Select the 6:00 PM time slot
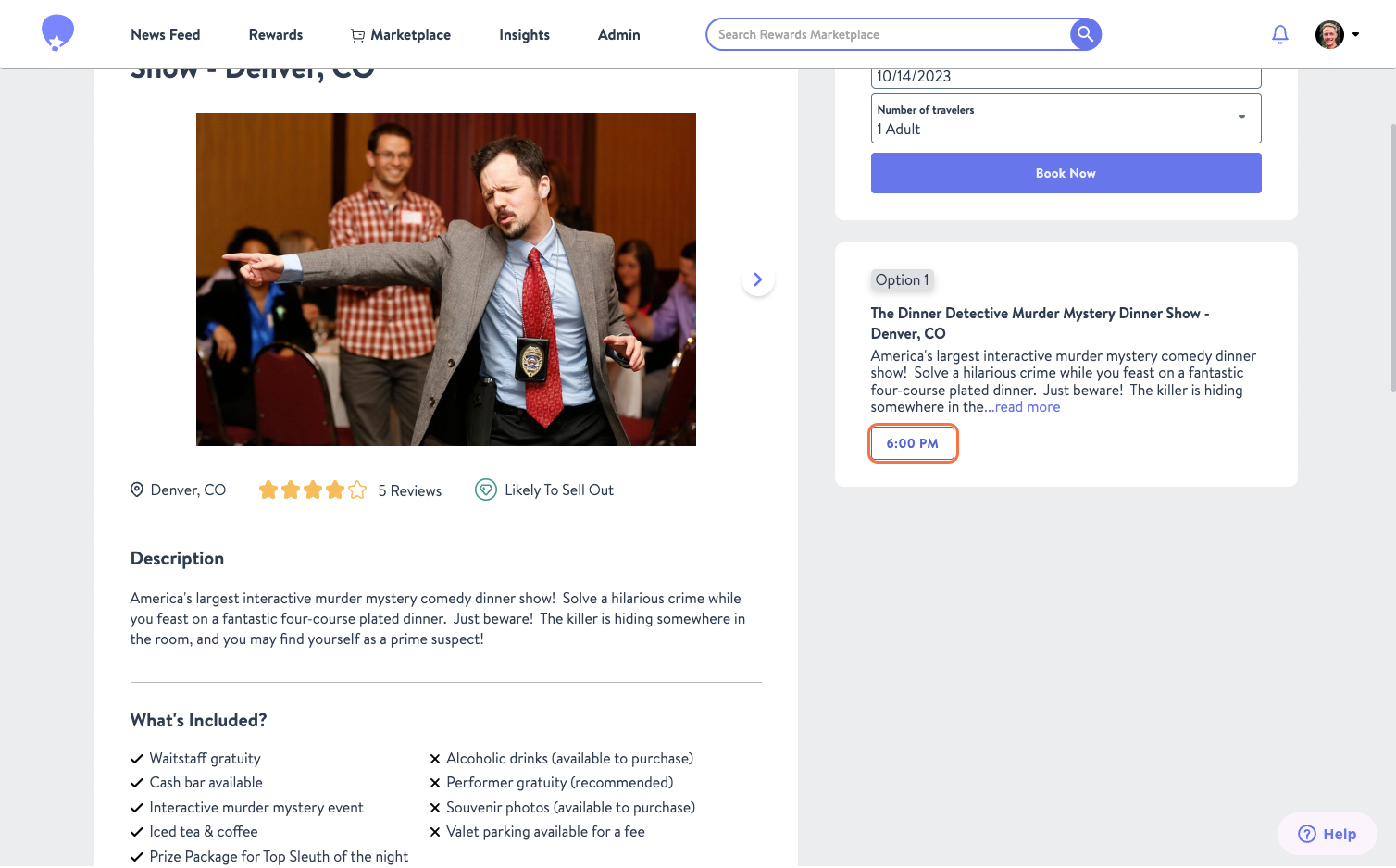The image size is (1396, 868). (x=913, y=443)
